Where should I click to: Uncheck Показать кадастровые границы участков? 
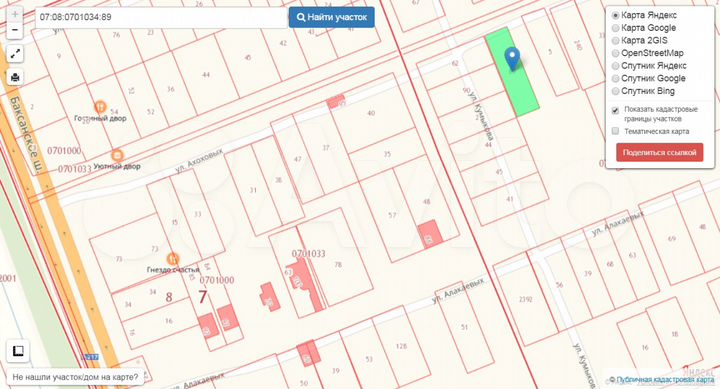click(x=615, y=110)
